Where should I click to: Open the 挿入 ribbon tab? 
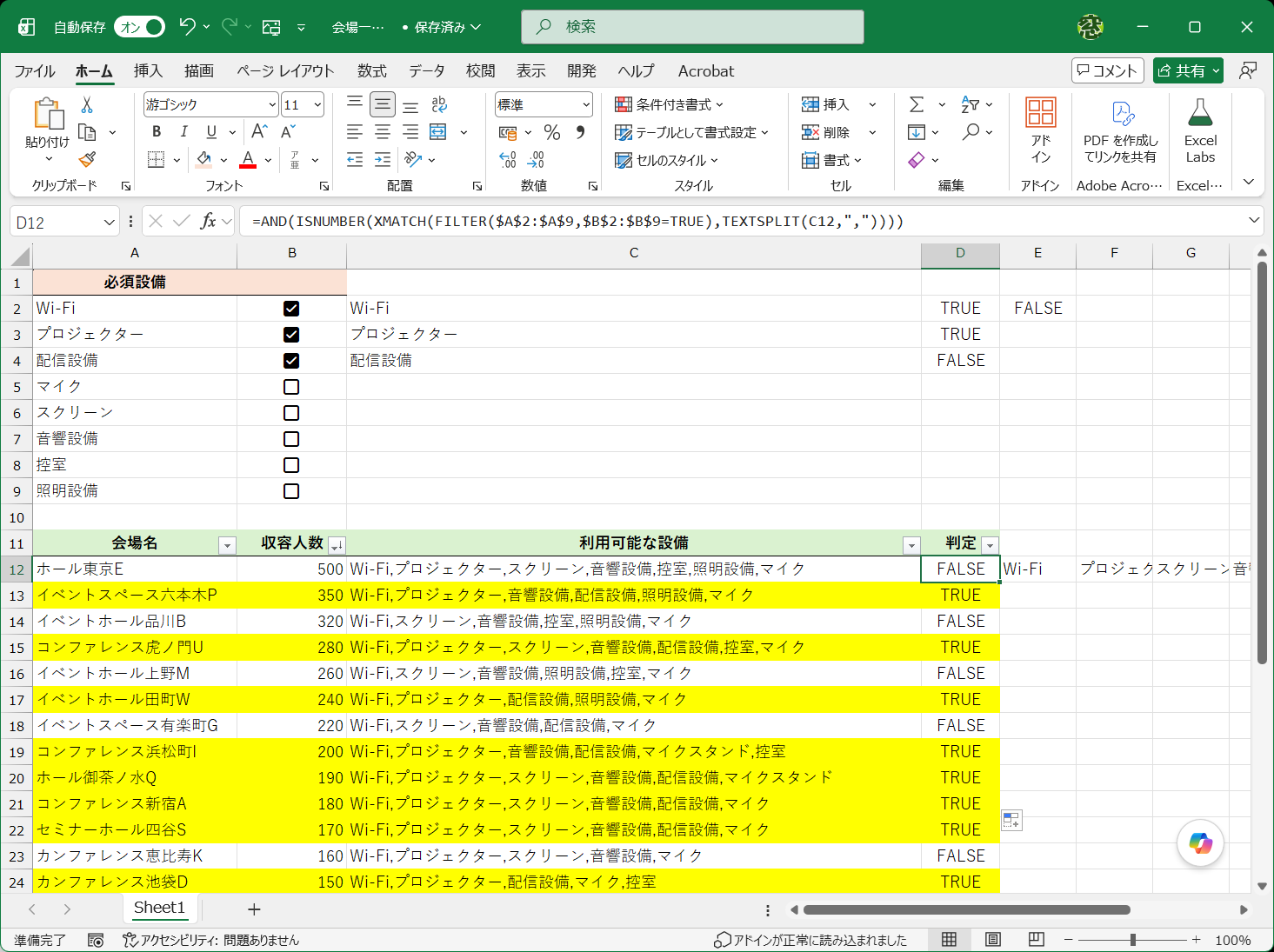tap(148, 71)
